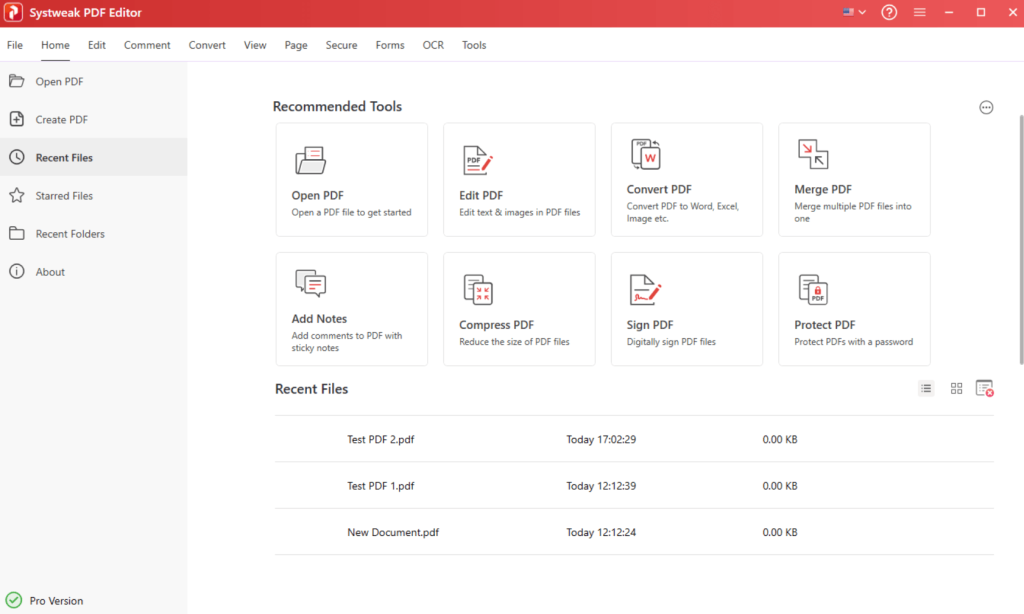Switch recent files to grid view
This screenshot has height=614, width=1024.
tap(956, 388)
